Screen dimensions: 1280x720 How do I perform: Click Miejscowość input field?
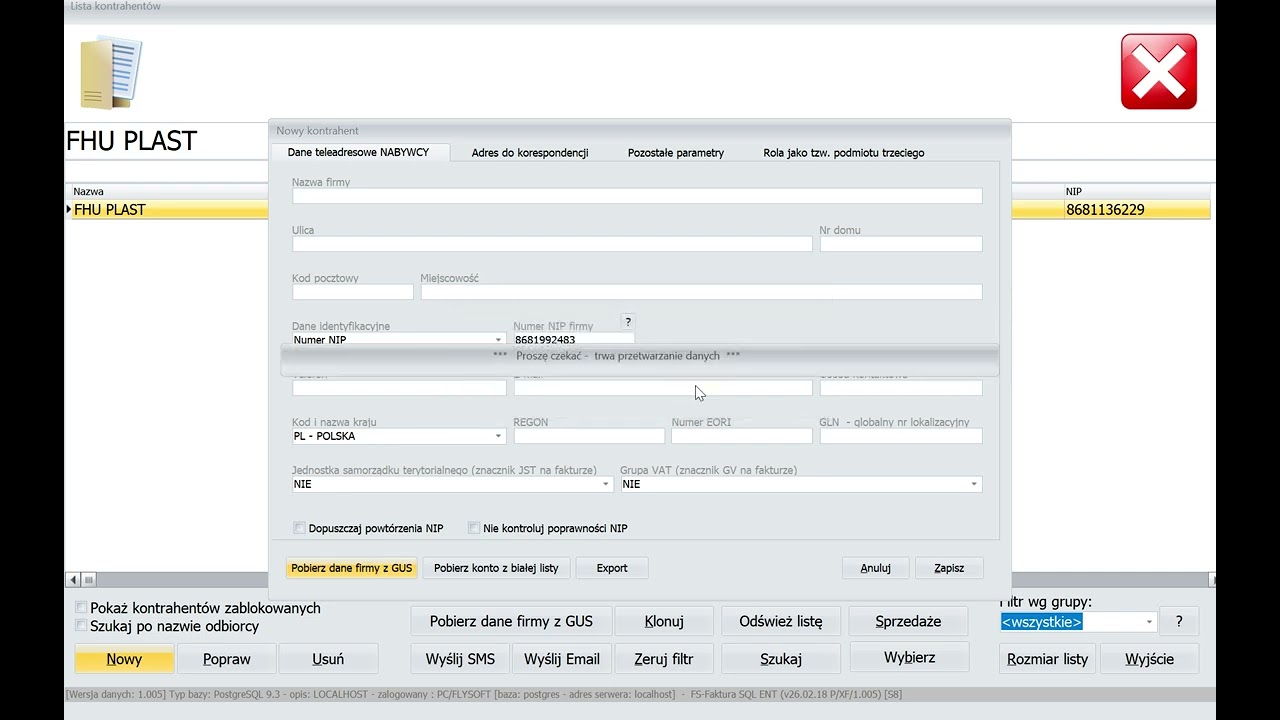pos(701,292)
